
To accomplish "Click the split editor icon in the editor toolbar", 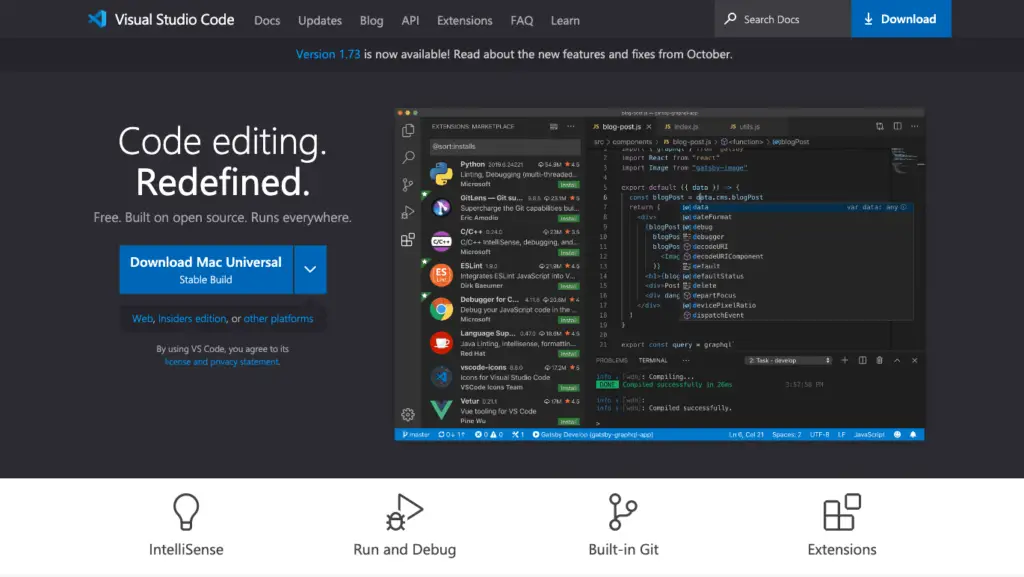I will pos(897,126).
